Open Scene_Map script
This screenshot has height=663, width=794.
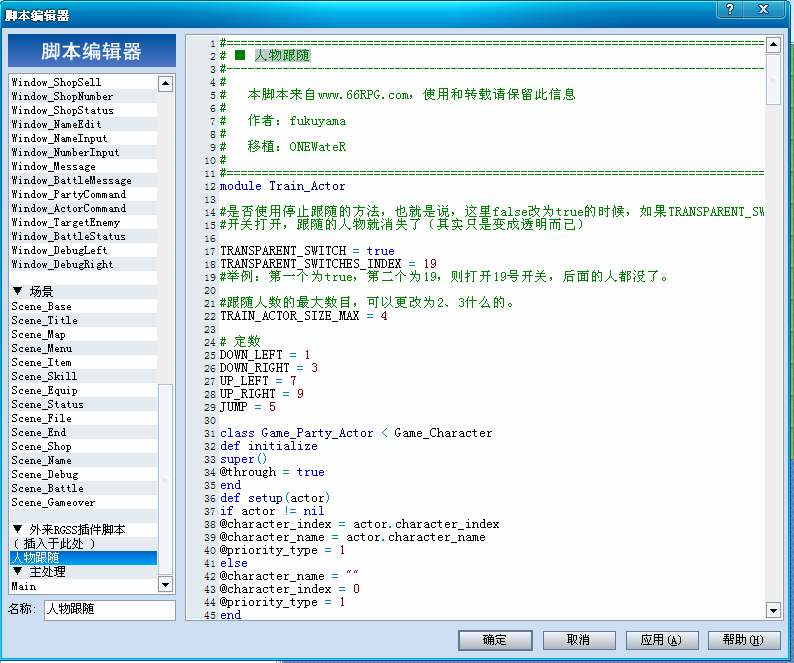coord(84,334)
